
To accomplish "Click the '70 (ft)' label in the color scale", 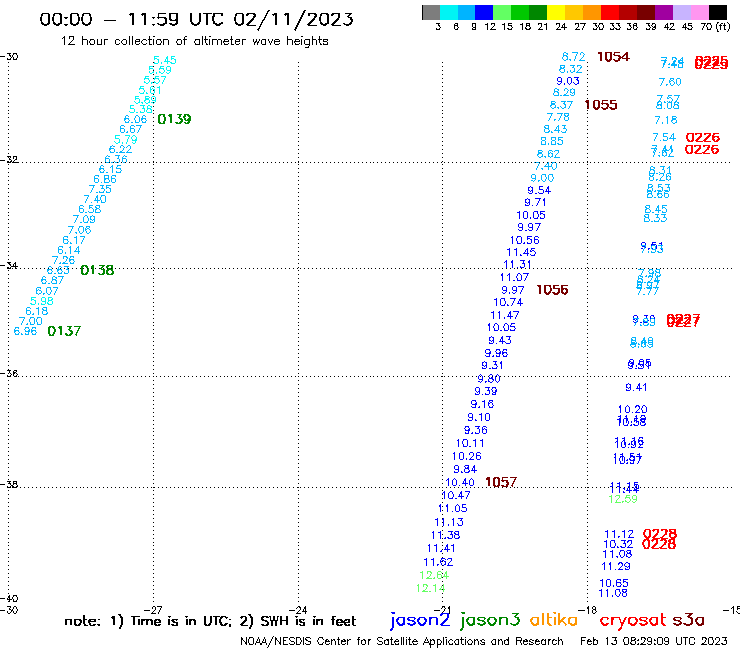I will coord(715,26).
